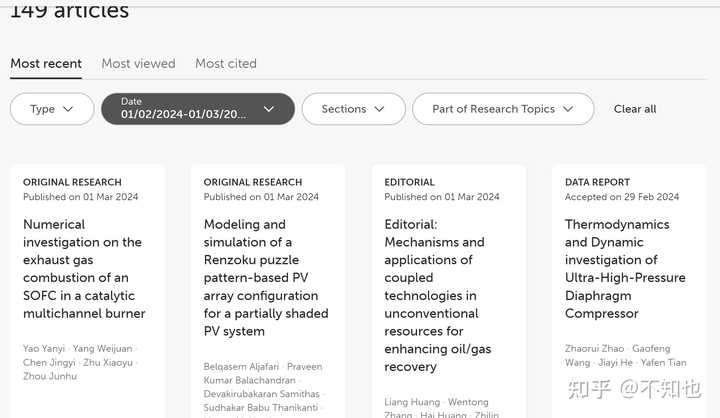Click the Date filter chevron icon
This screenshot has width=720, height=418.
pos(269,109)
